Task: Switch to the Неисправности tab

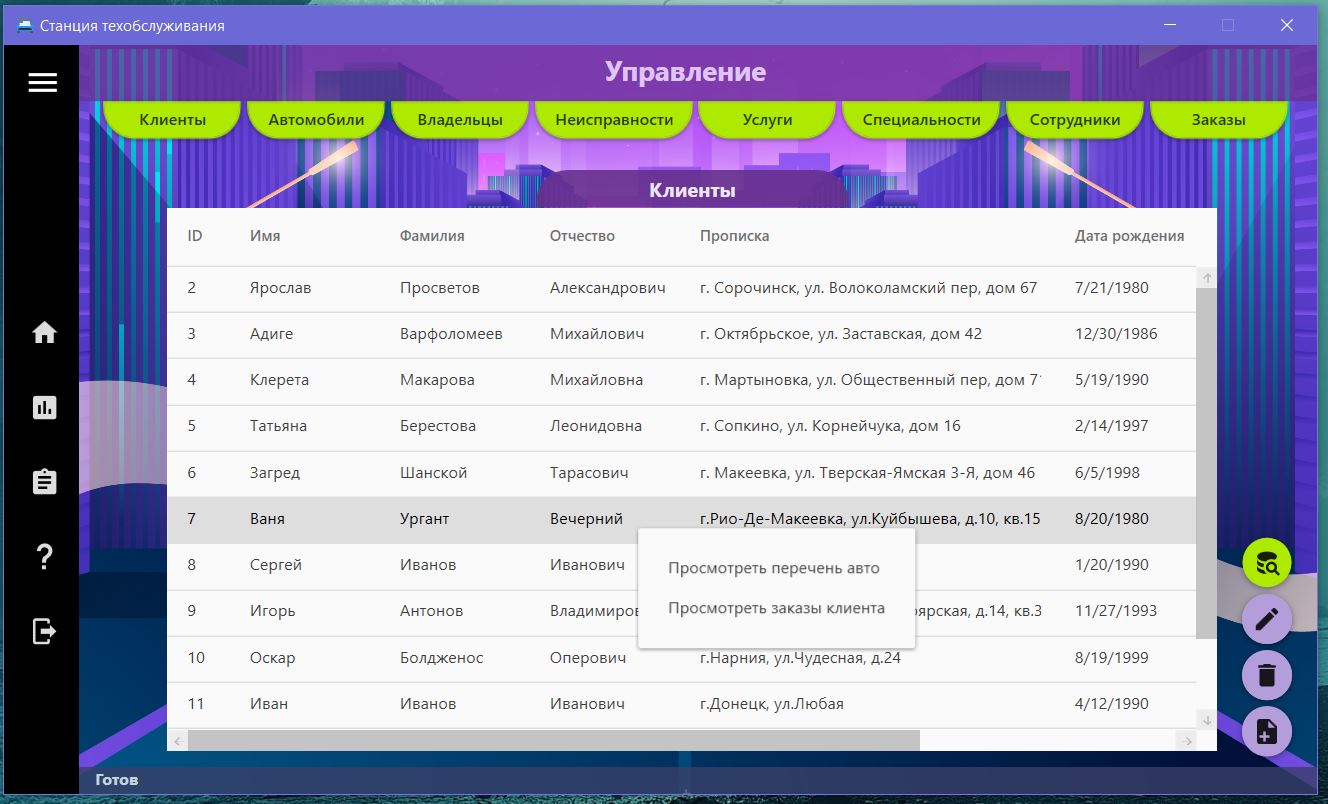Action: 614,120
